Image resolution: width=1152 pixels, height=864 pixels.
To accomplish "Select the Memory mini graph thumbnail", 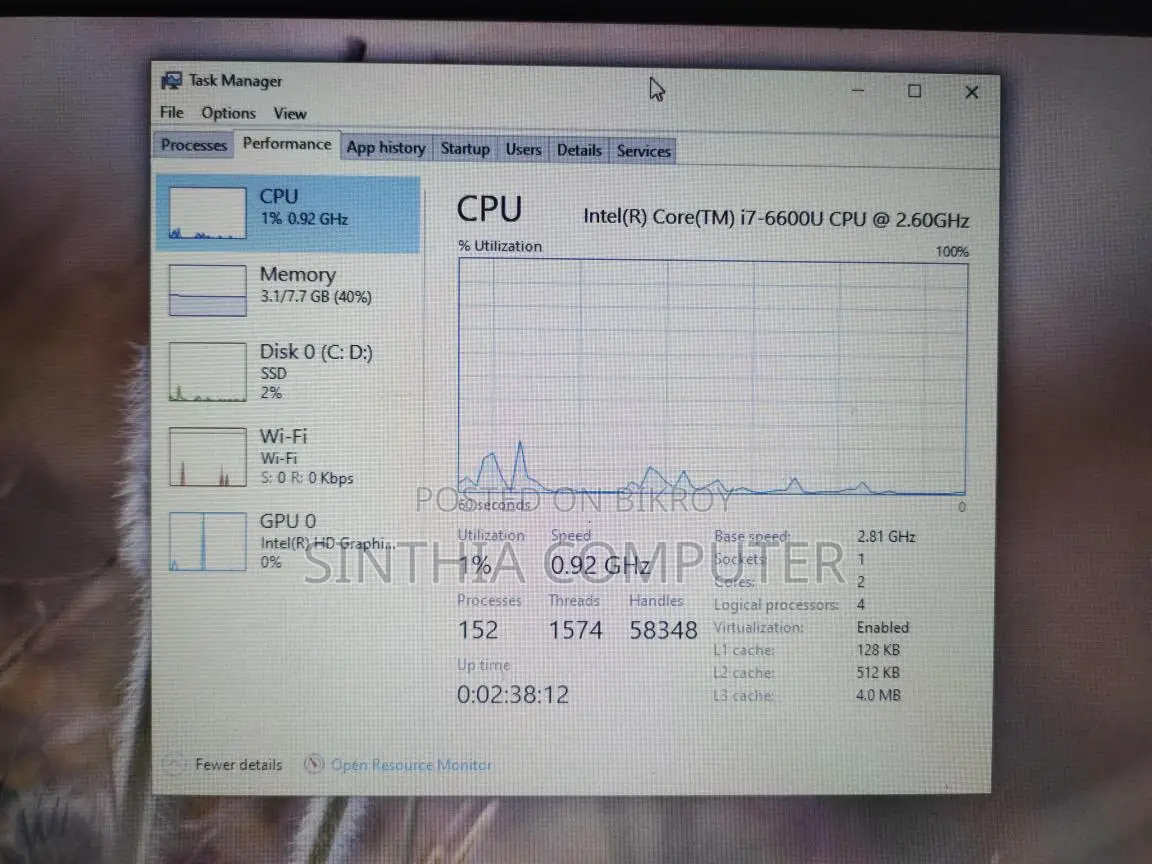I will [x=207, y=290].
